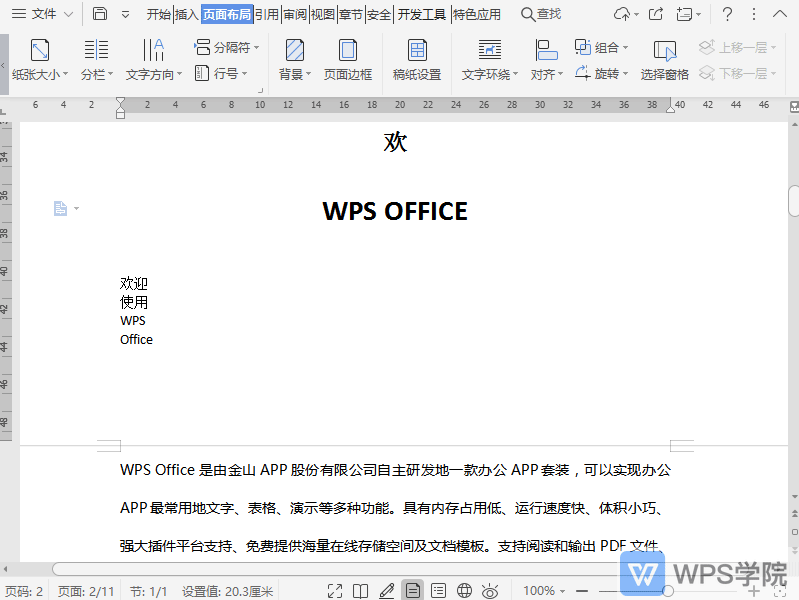Switch to the 视图 tab

click(x=323, y=14)
